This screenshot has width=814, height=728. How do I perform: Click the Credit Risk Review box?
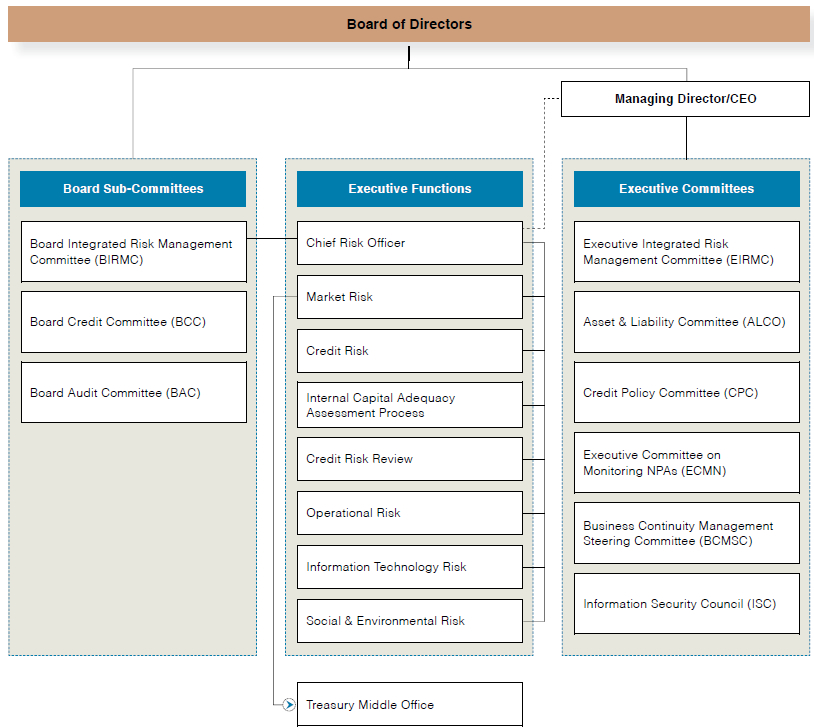point(409,459)
